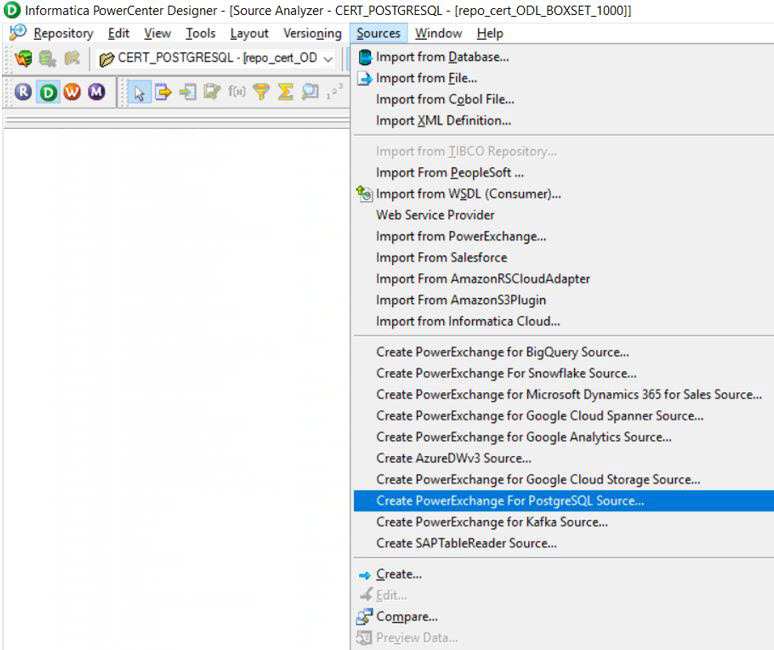774x650 pixels.
Task: Click the Sigma Aggregator transformation icon
Action: pos(285,92)
